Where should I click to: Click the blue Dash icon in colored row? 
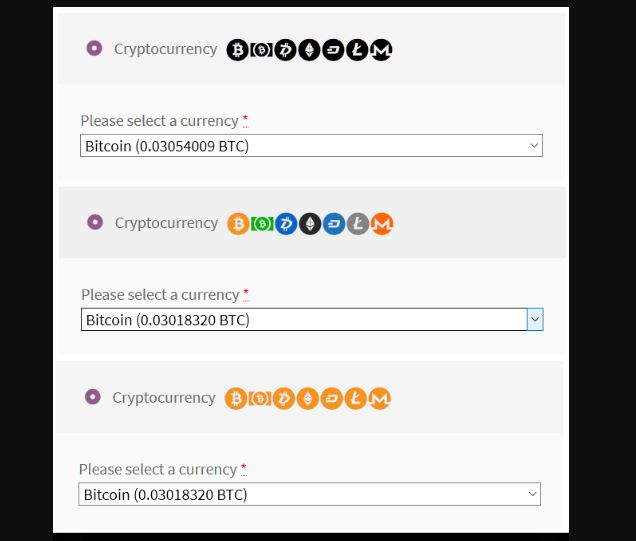pos(334,224)
